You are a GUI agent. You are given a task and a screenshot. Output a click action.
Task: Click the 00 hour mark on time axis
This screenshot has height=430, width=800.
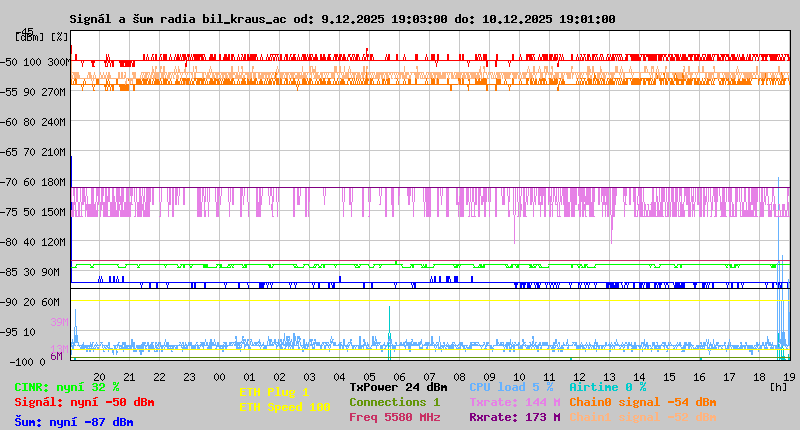(219, 377)
